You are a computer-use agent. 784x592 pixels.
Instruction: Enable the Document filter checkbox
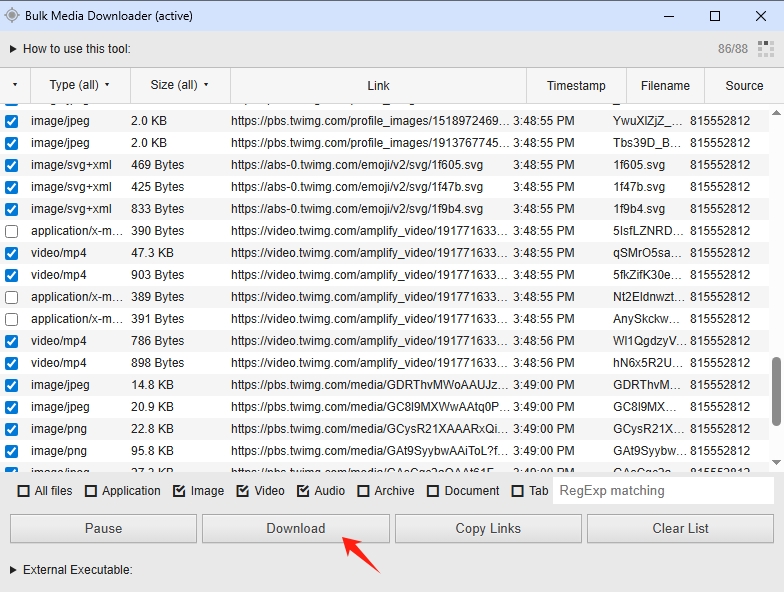point(433,491)
